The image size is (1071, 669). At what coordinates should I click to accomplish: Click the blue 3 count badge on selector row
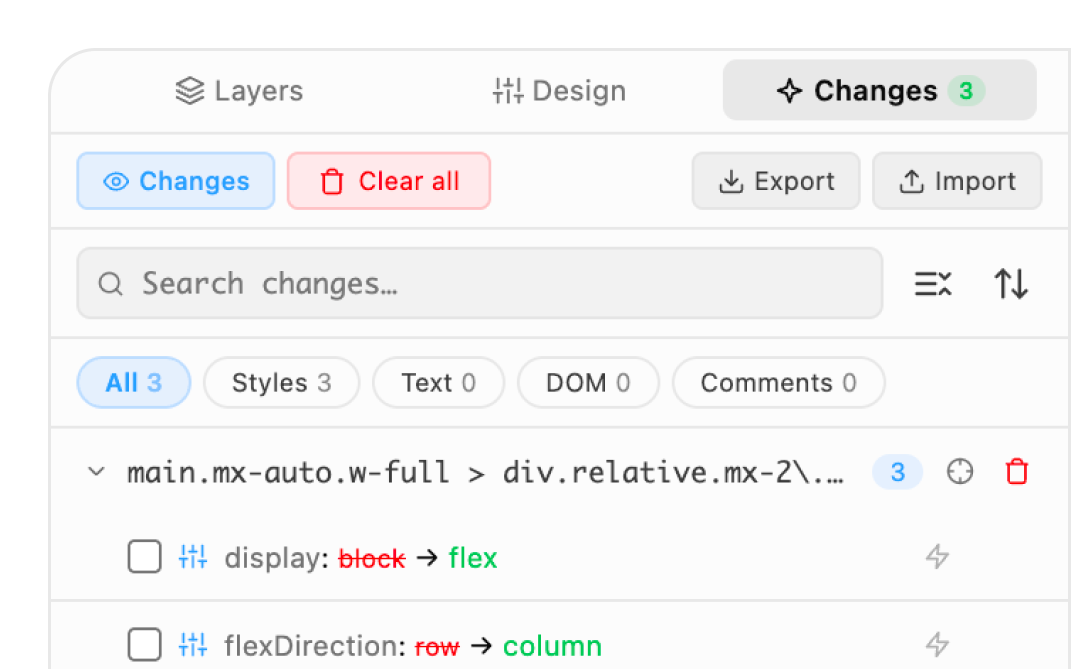(898, 472)
